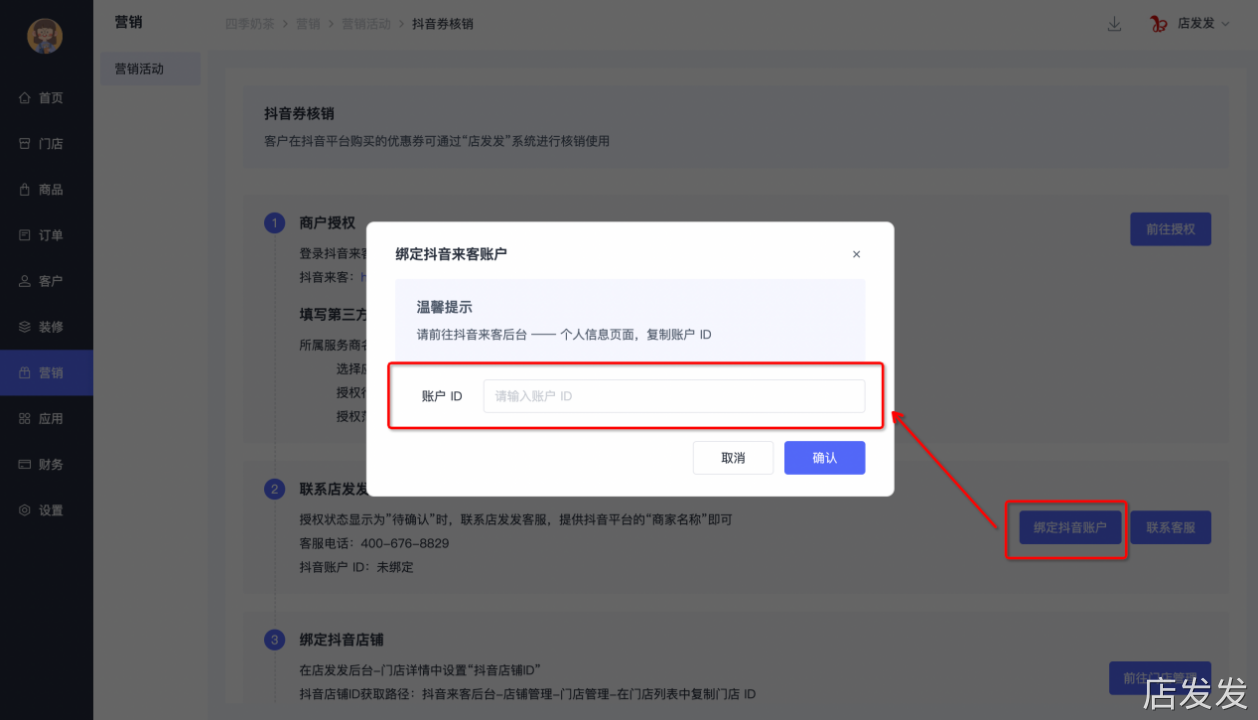
Task: Click the gift icon beside 营销
Action: pyautogui.click(x=25, y=373)
